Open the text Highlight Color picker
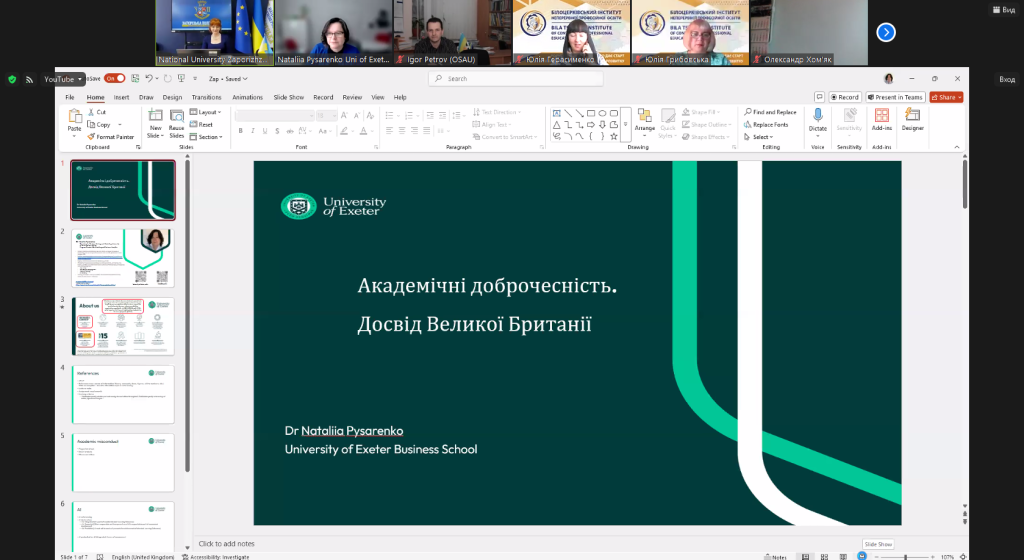Screen dimensions: 1024x560 click(x=344, y=131)
